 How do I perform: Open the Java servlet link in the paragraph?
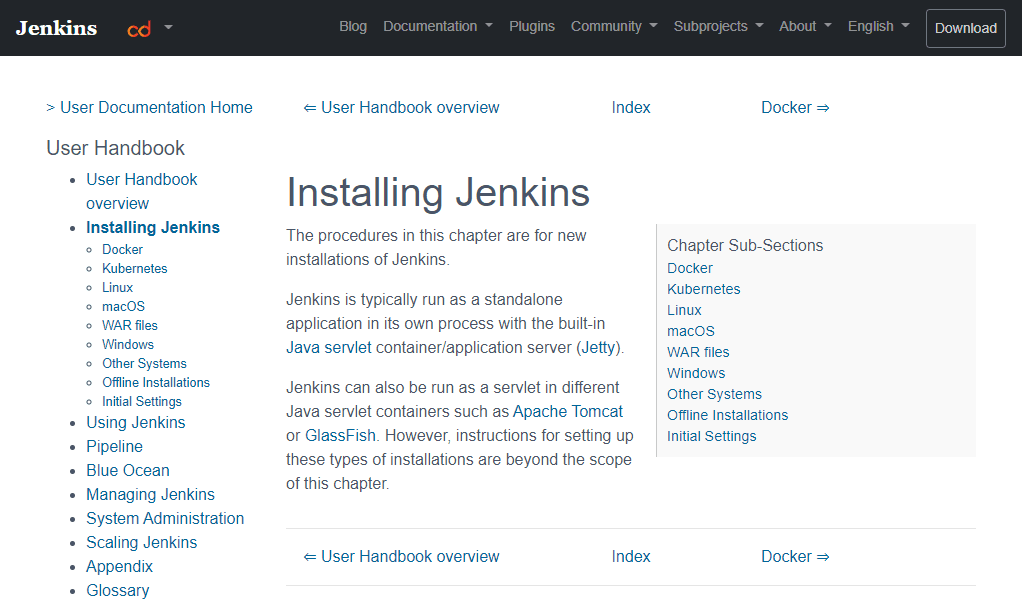[328, 346]
